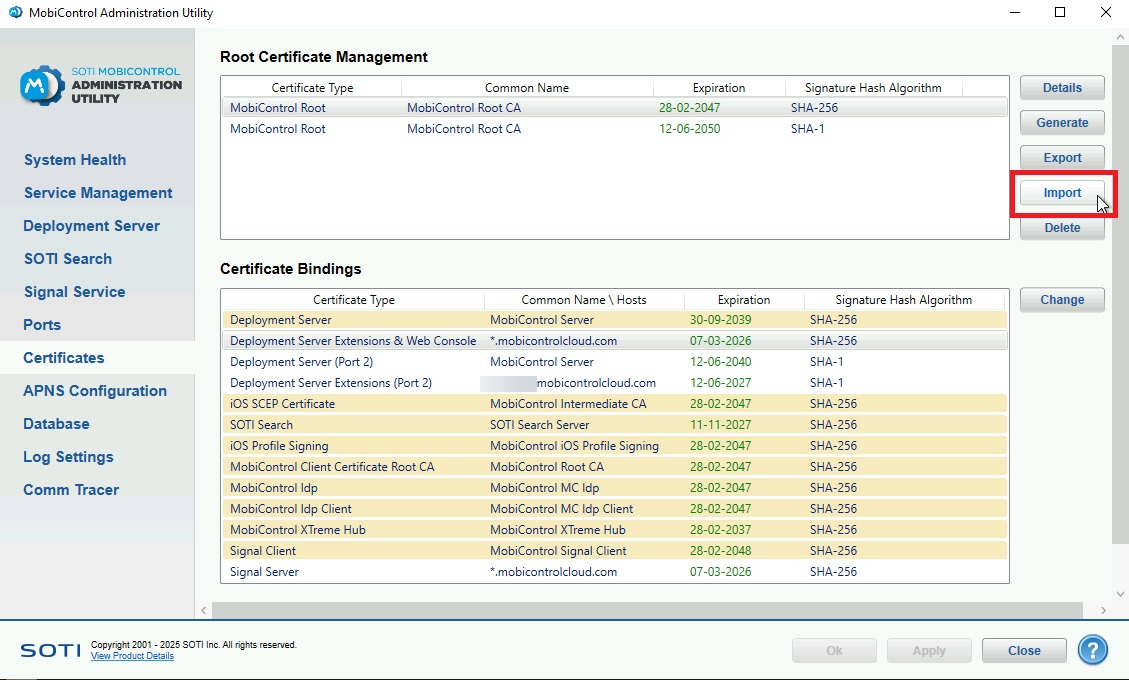Switch to APNS Configuration
Image resolution: width=1129 pixels, height=680 pixels.
pos(95,390)
